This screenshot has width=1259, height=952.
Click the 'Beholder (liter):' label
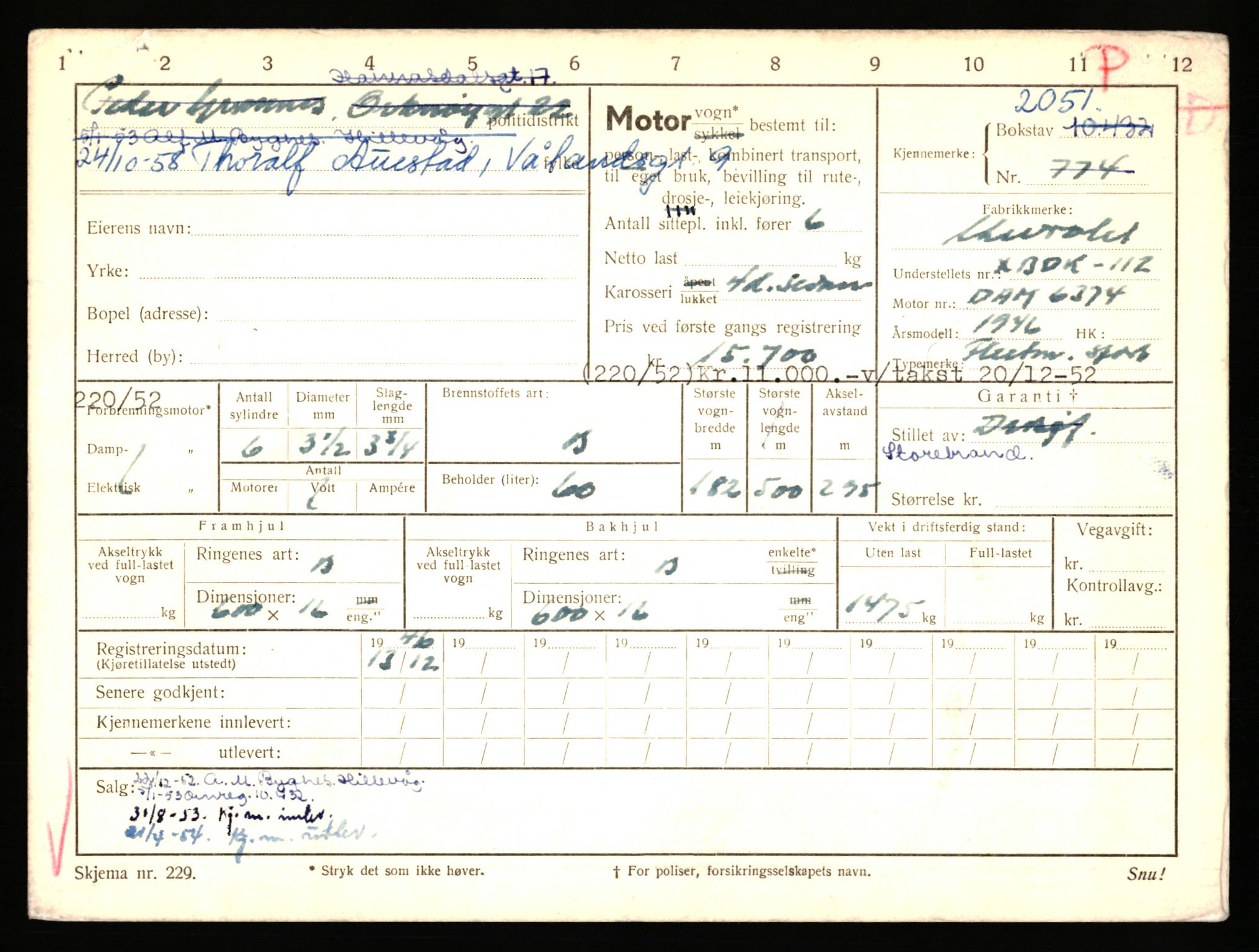click(490, 479)
